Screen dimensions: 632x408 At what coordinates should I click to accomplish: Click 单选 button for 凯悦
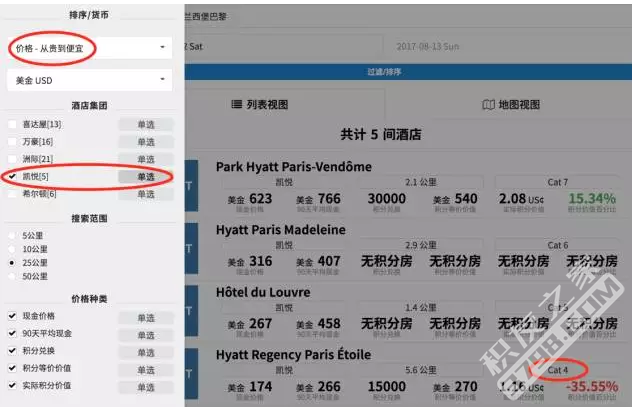146,177
